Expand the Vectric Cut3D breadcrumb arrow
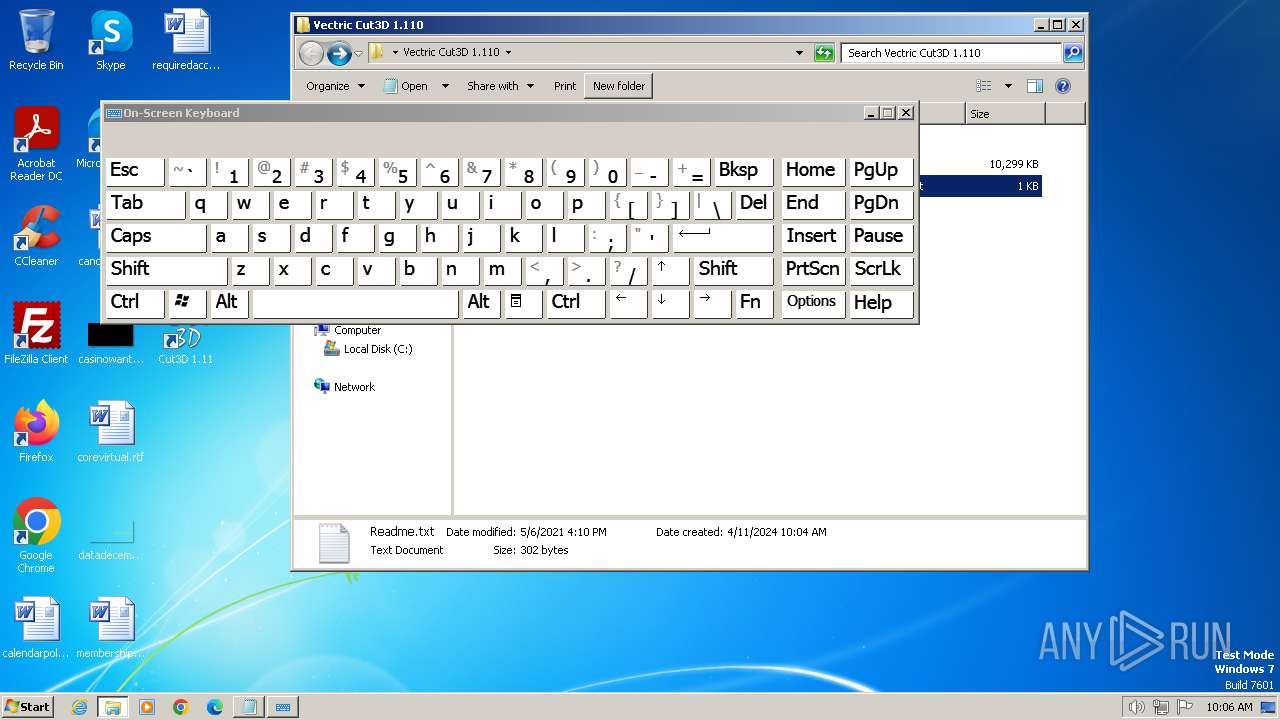 point(508,53)
